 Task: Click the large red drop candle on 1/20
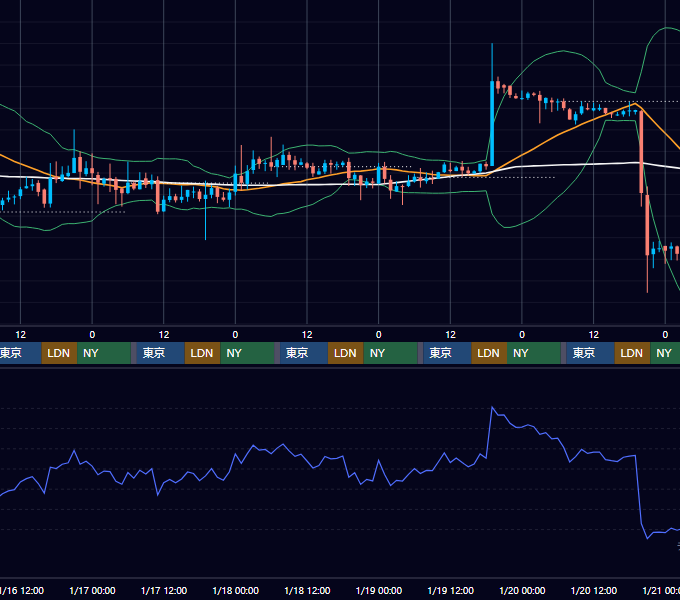pyautogui.click(x=641, y=152)
